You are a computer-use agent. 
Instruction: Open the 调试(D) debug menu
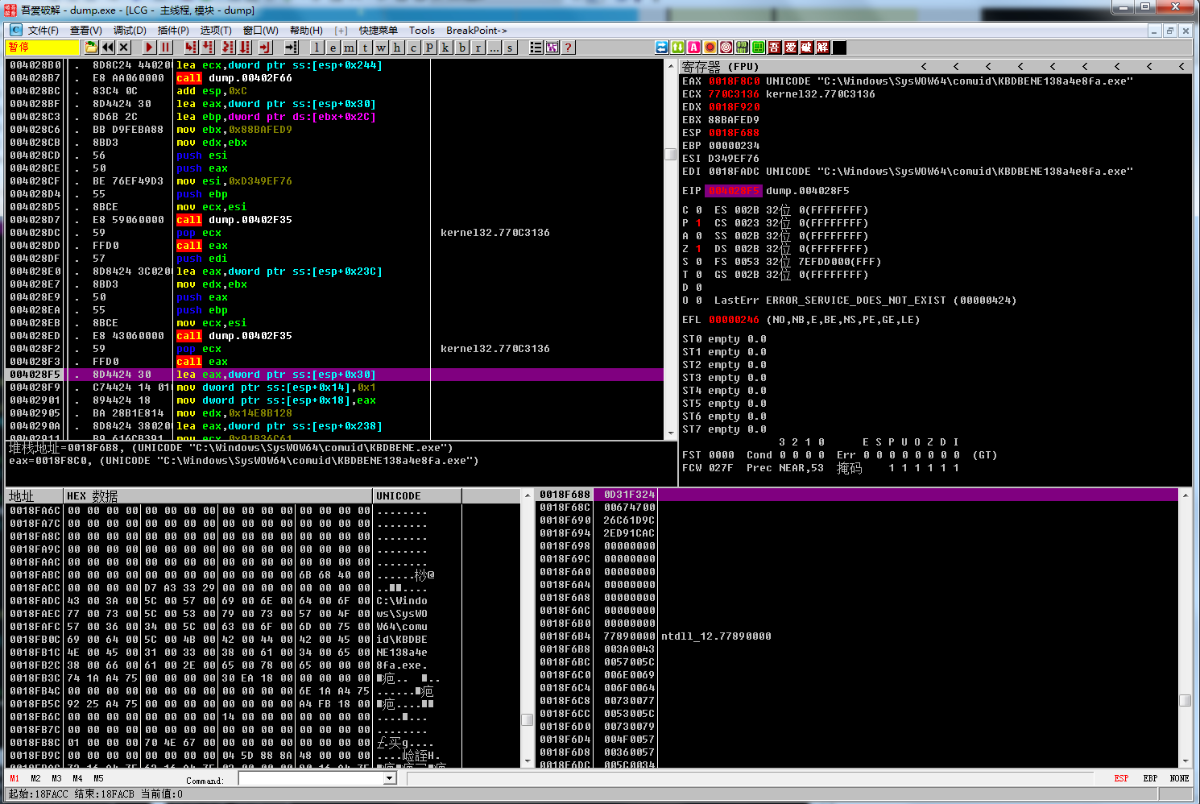pyautogui.click(x=128, y=30)
